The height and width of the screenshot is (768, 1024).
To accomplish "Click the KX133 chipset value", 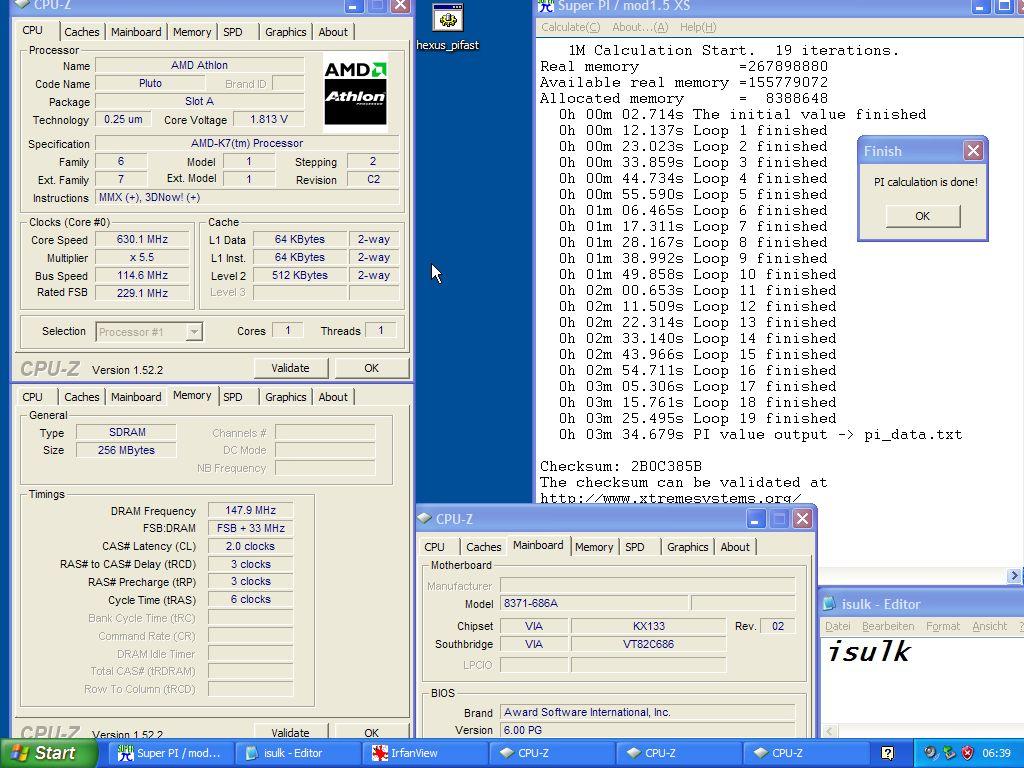I will [648, 626].
